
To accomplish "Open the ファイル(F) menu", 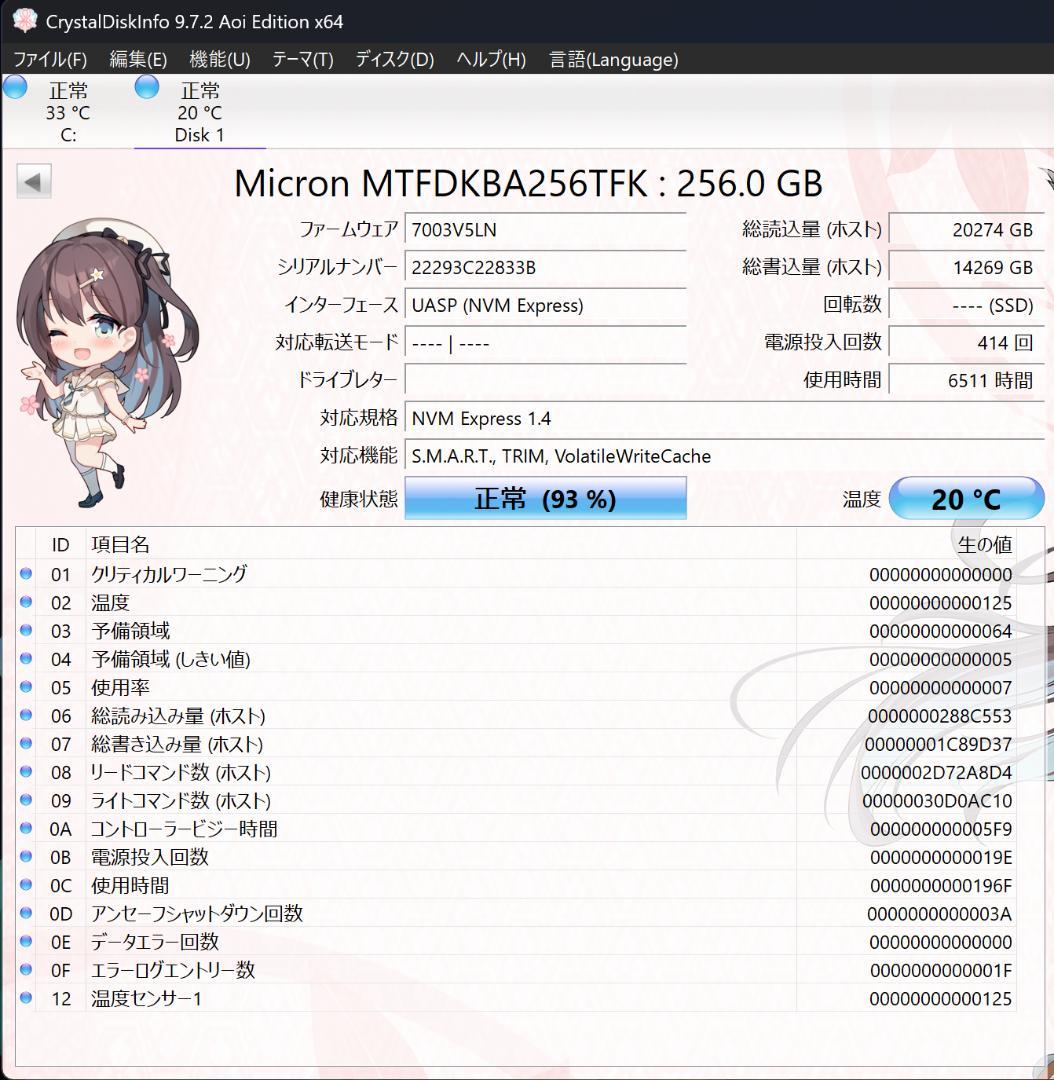I will [x=50, y=59].
